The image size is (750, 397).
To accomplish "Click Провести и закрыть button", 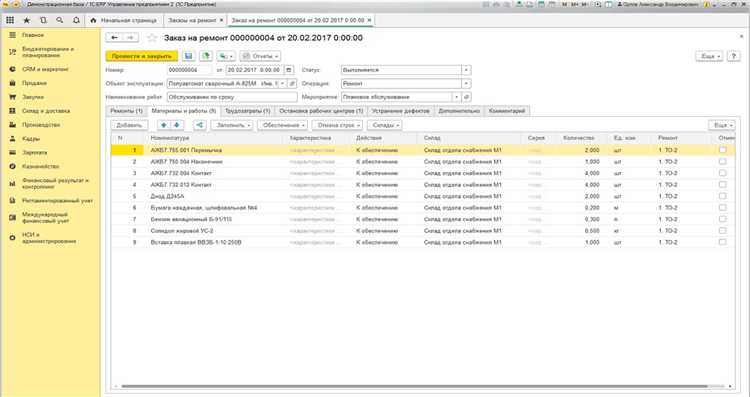I will click(x=142, y=56).
